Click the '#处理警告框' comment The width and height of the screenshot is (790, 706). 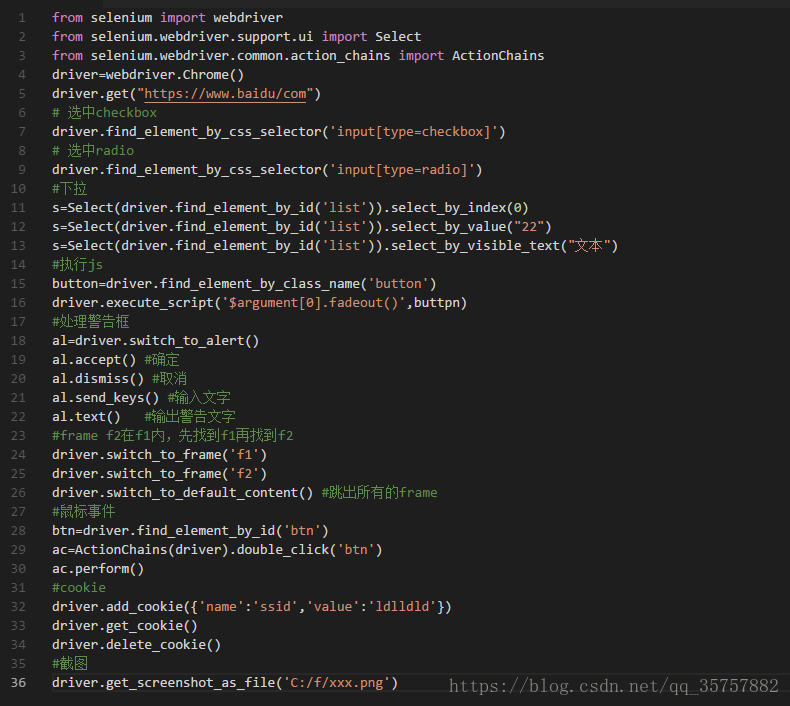point(91,322)
